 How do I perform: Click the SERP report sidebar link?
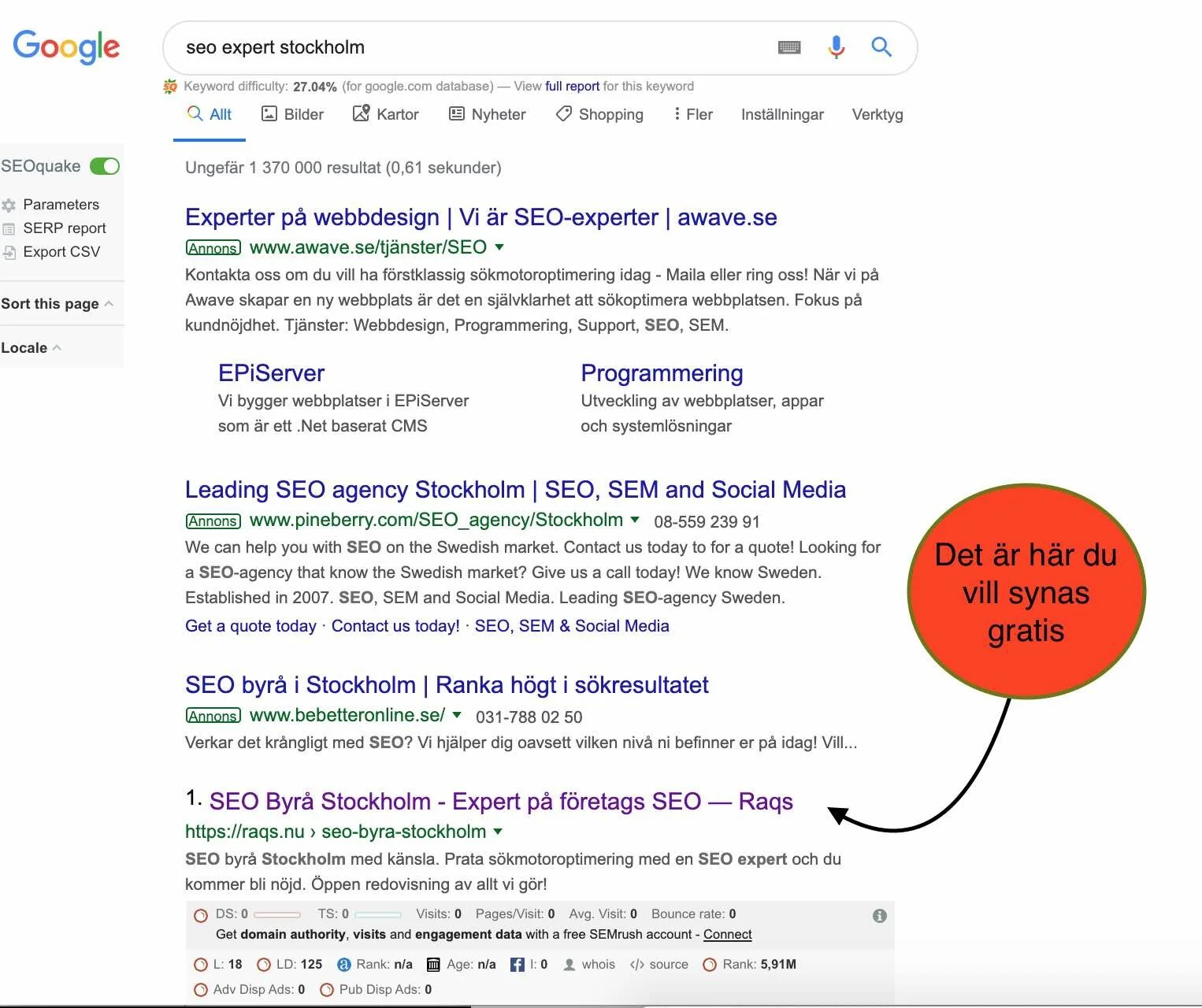(x=65, y=228)
